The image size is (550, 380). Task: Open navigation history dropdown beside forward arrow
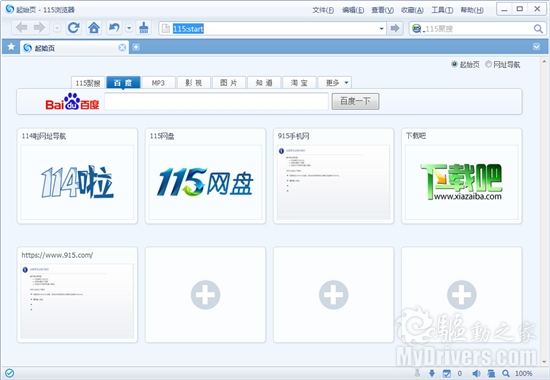[57, 28]
